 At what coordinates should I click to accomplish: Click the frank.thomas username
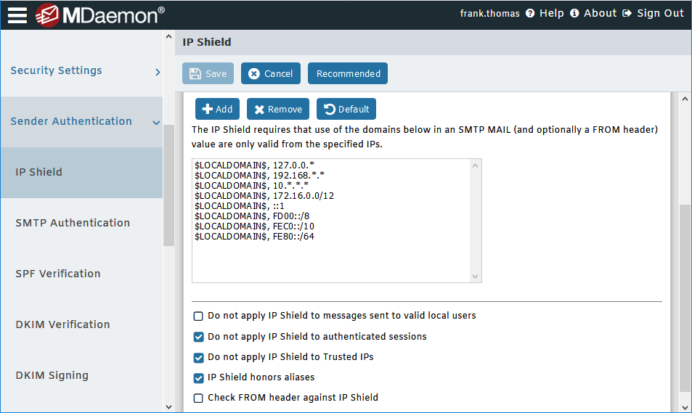[490, 14]
